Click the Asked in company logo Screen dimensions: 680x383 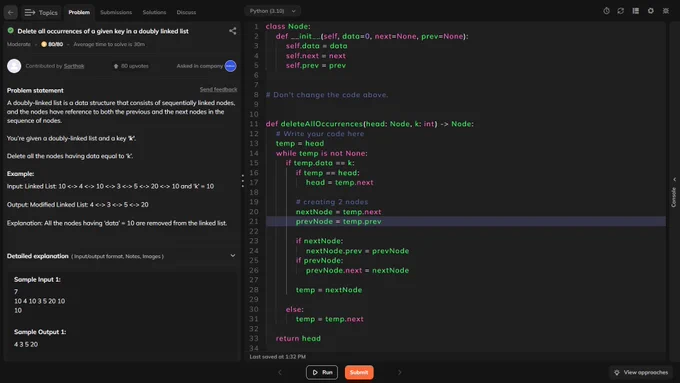click(230, 66)
